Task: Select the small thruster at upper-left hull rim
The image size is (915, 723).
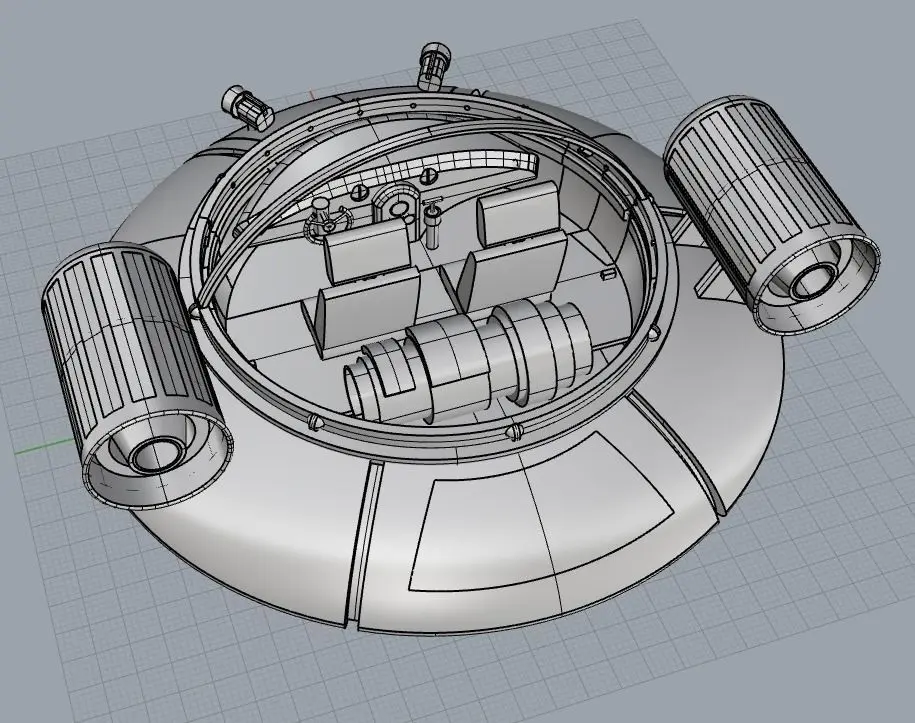Action: [x=247, y=106]
